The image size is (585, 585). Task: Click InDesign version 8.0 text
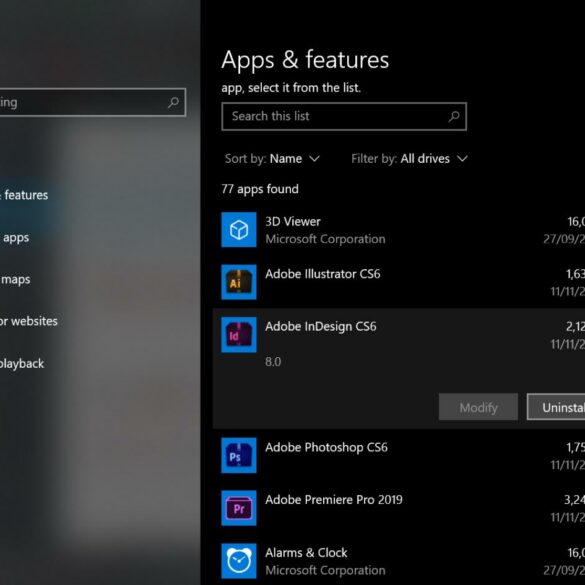click(x=273, y=362)
